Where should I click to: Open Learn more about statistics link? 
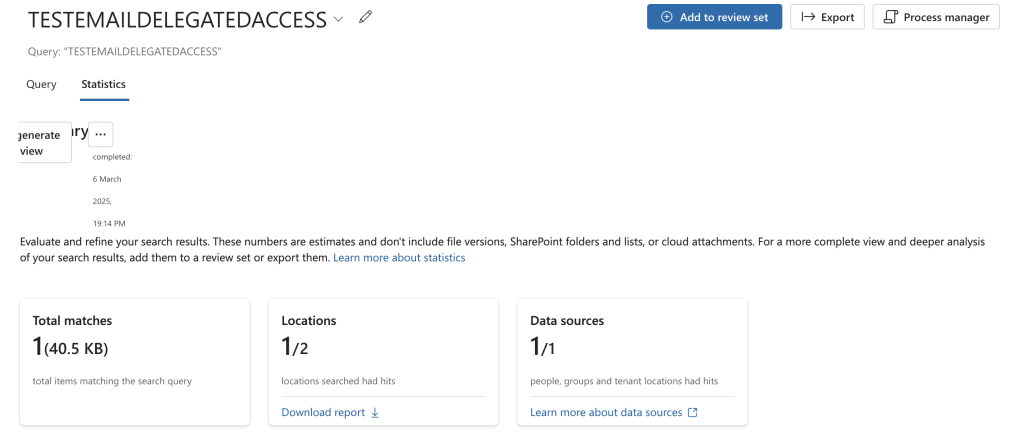399,258
